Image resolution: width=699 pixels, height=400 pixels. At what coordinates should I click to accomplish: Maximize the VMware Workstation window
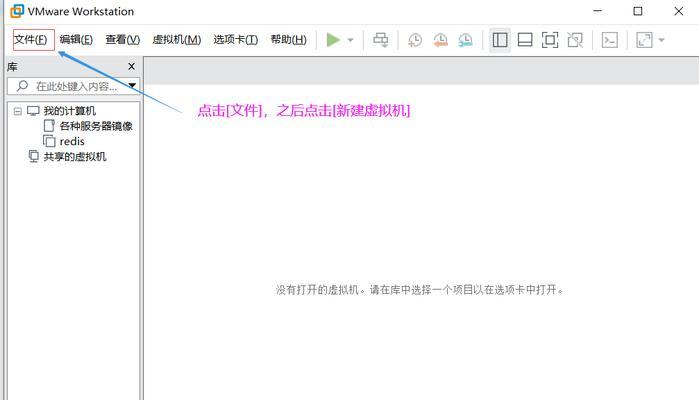638,11
